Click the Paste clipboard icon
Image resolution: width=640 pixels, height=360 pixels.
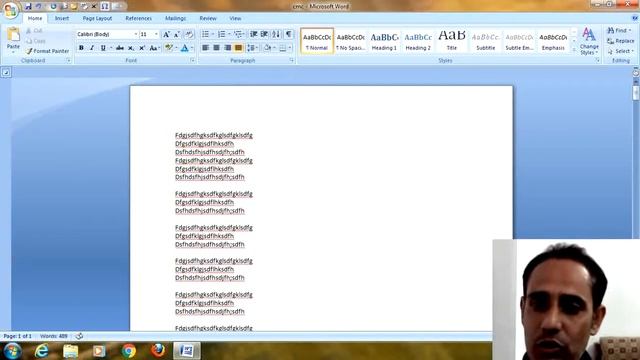[x=13, y=35]
